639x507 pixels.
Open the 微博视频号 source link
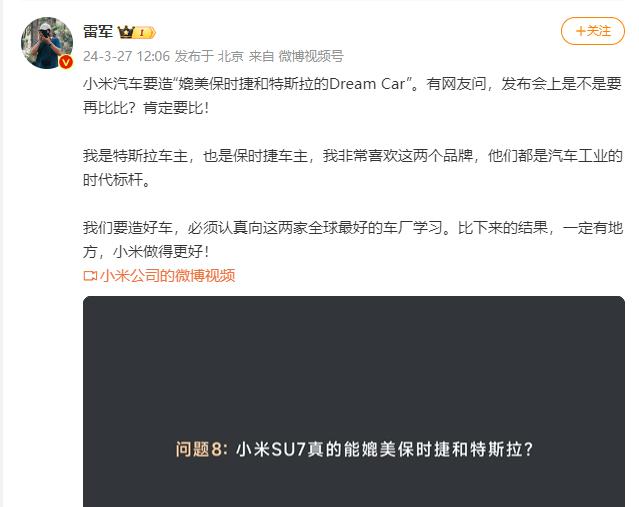311,56
